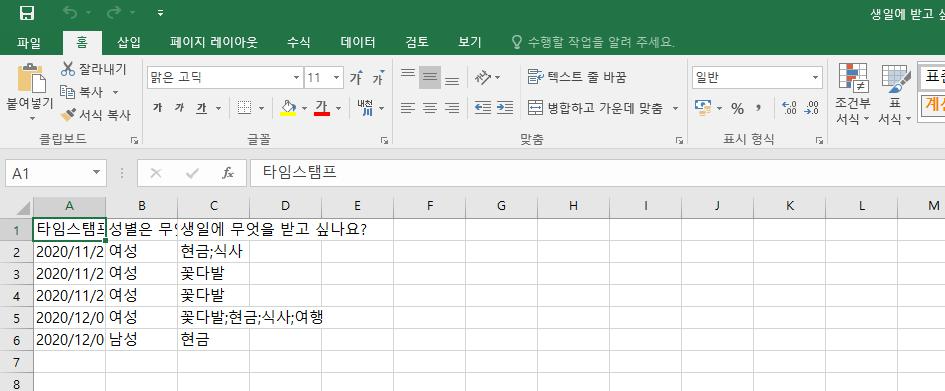Viewport: 945px width, 391px height.
Task: Open the fill color dropdown arrow
Action: click(x=304, y=108)
